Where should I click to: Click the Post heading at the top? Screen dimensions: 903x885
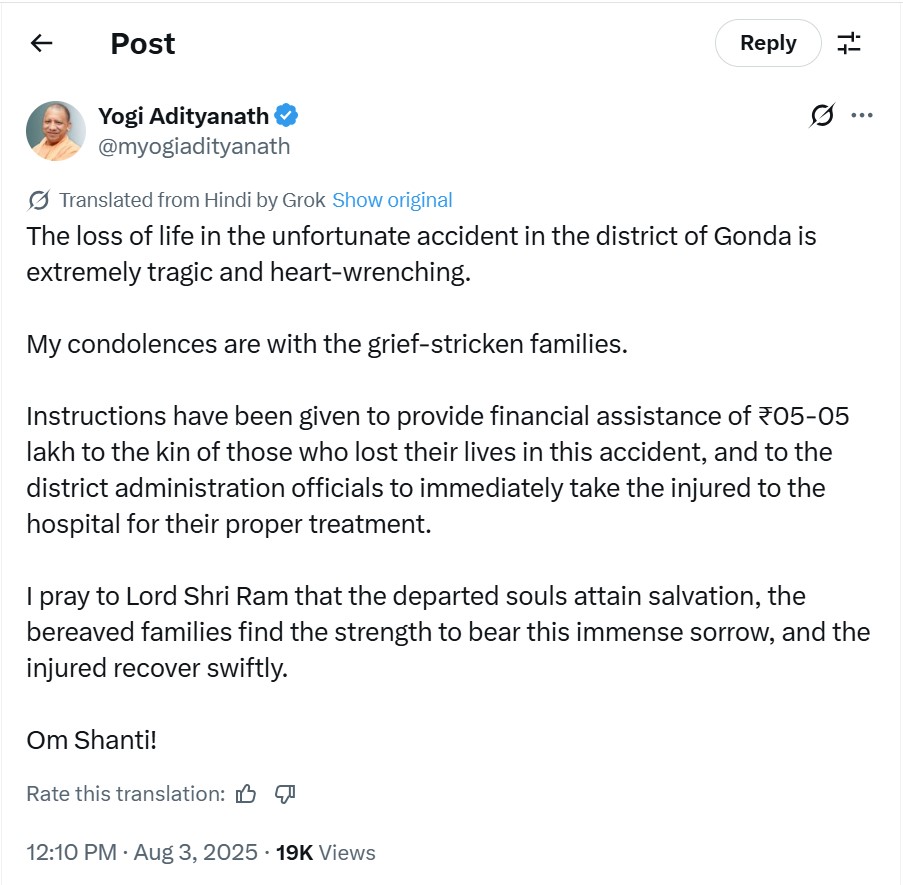tap(143, 43)
